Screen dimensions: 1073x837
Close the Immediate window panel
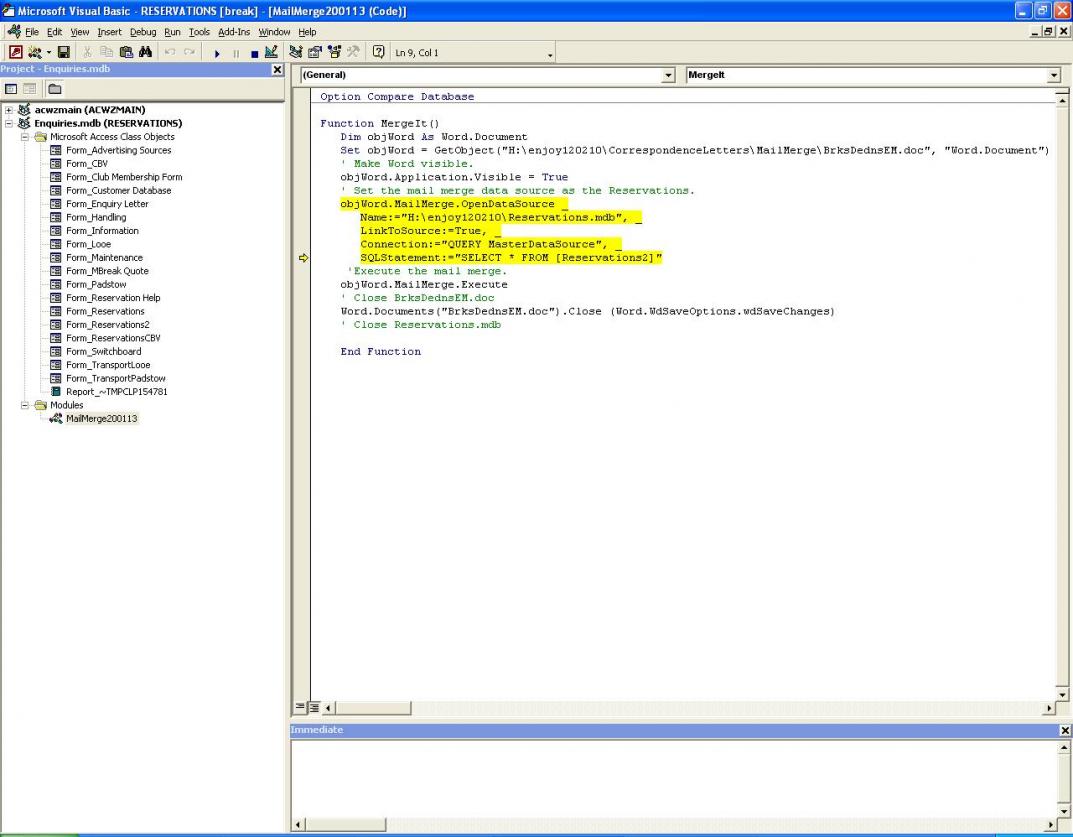point(1064,730)
